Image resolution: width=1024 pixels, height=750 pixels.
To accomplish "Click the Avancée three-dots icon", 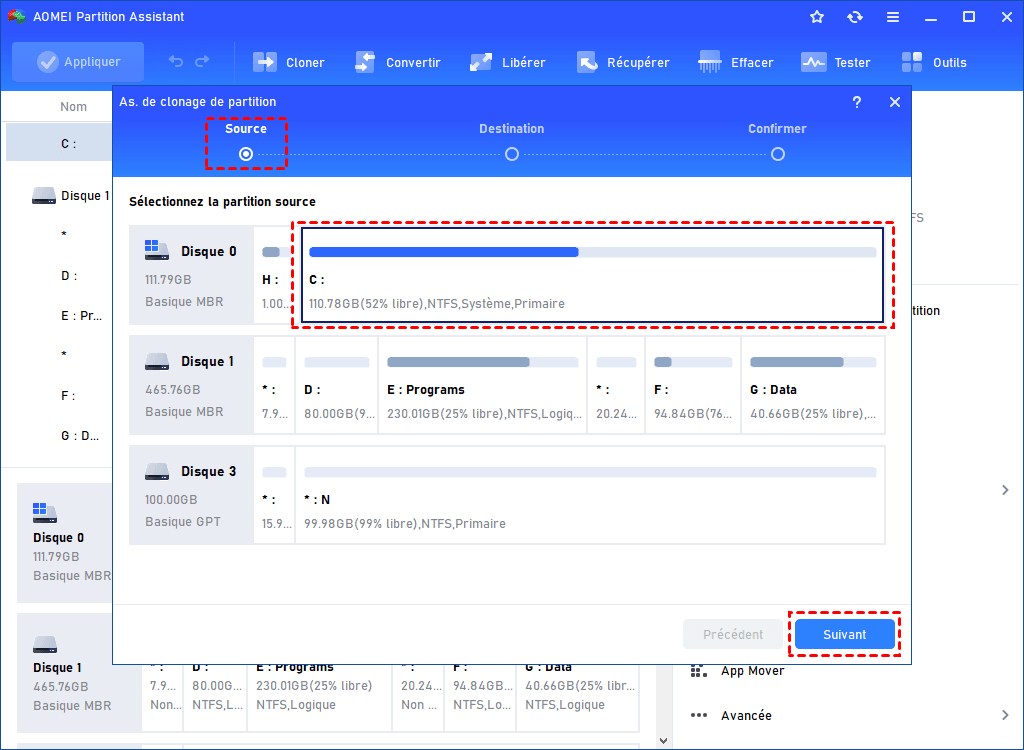I will click(x=699, y=715).
